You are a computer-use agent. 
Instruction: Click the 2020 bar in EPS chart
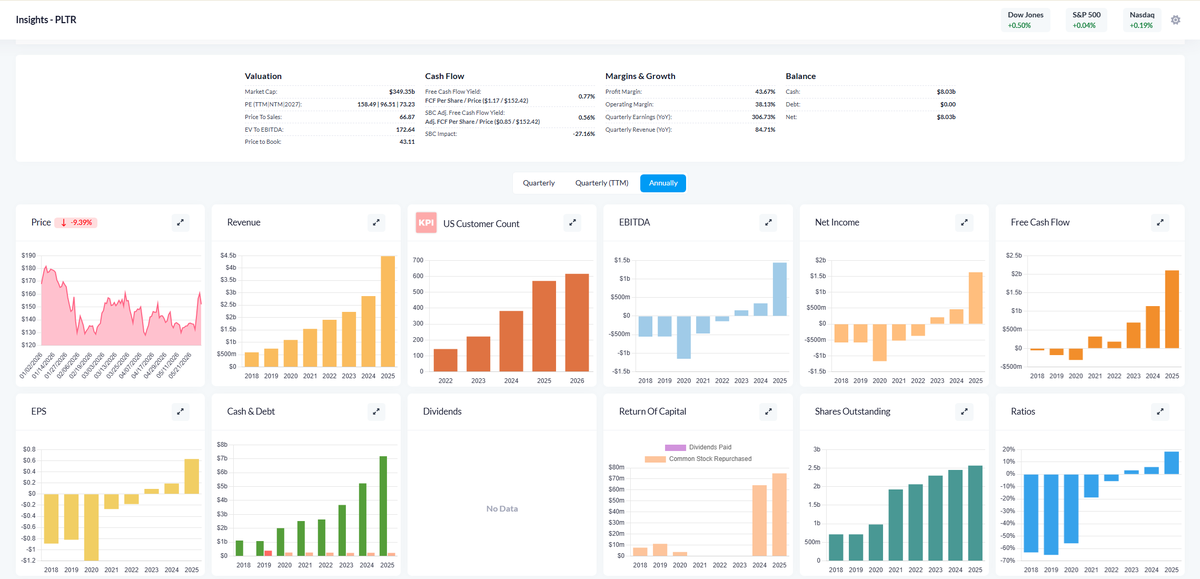coord(91,527)
